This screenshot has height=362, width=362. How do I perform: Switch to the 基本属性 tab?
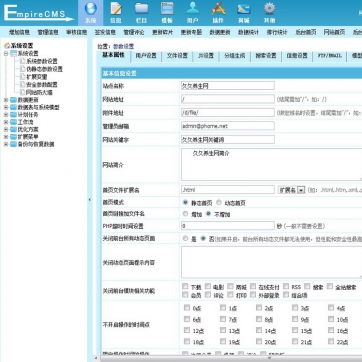tap(113, 55)
